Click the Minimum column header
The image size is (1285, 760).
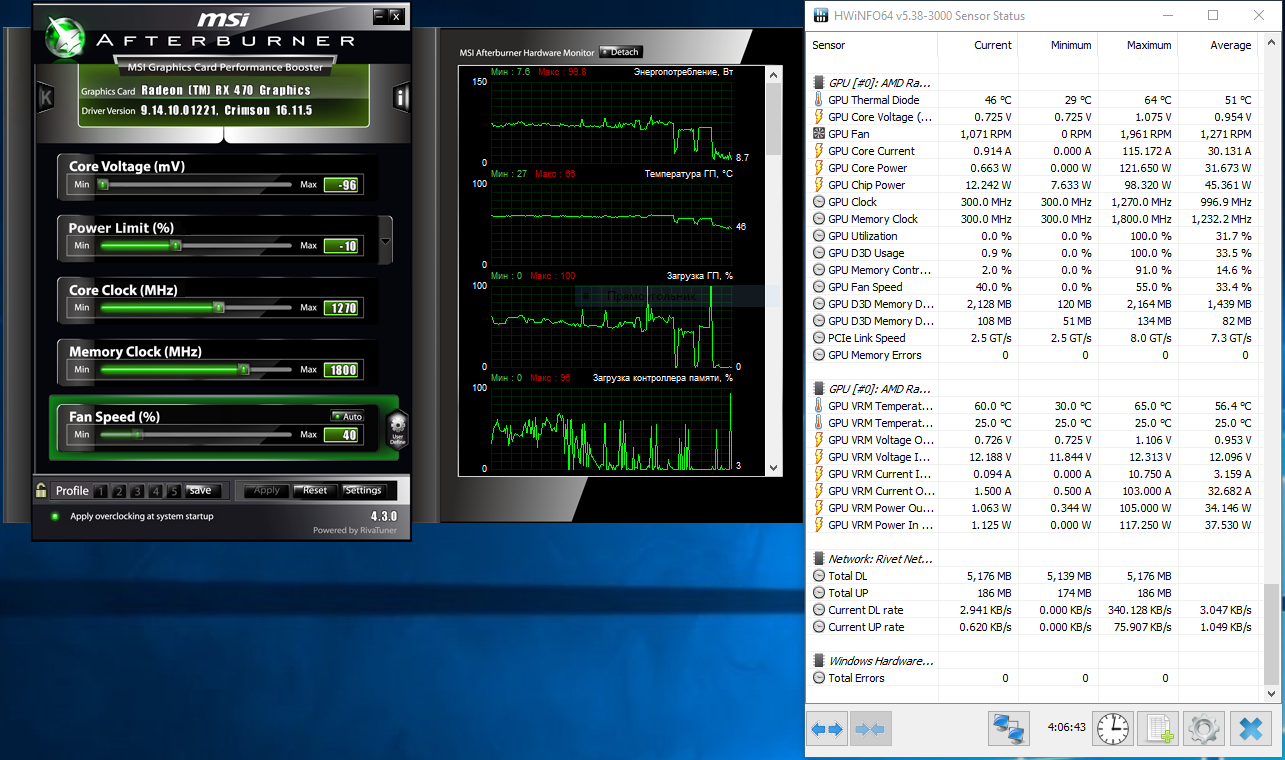point(1058,45)
